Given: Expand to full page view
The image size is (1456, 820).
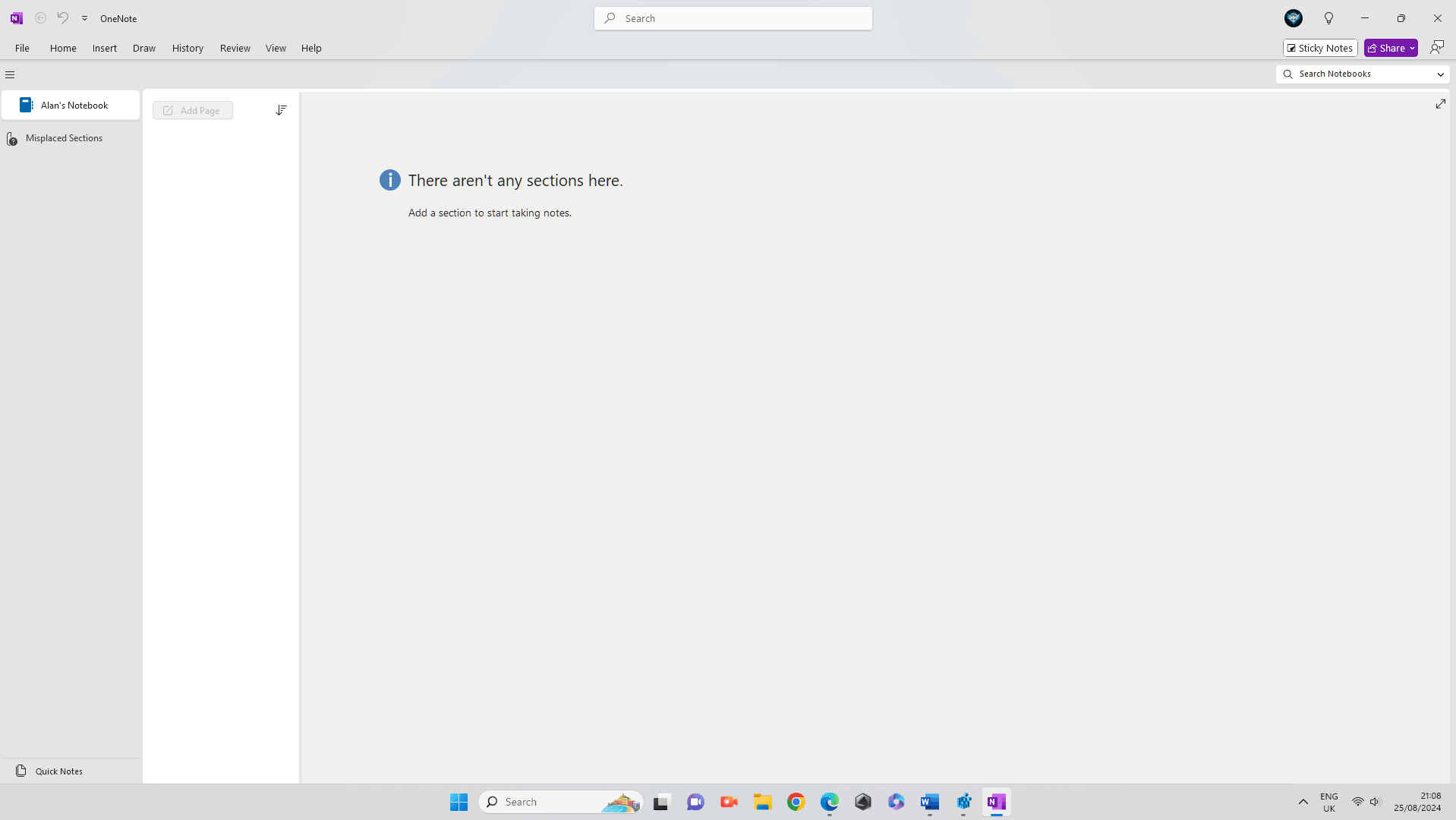Looking at the screenshot, I should (x=1441, y=104).
